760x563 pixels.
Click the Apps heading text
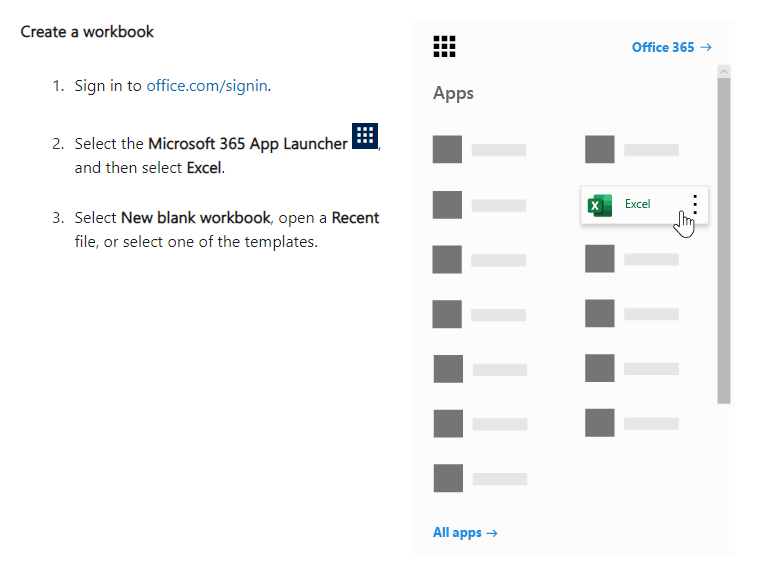453,93
